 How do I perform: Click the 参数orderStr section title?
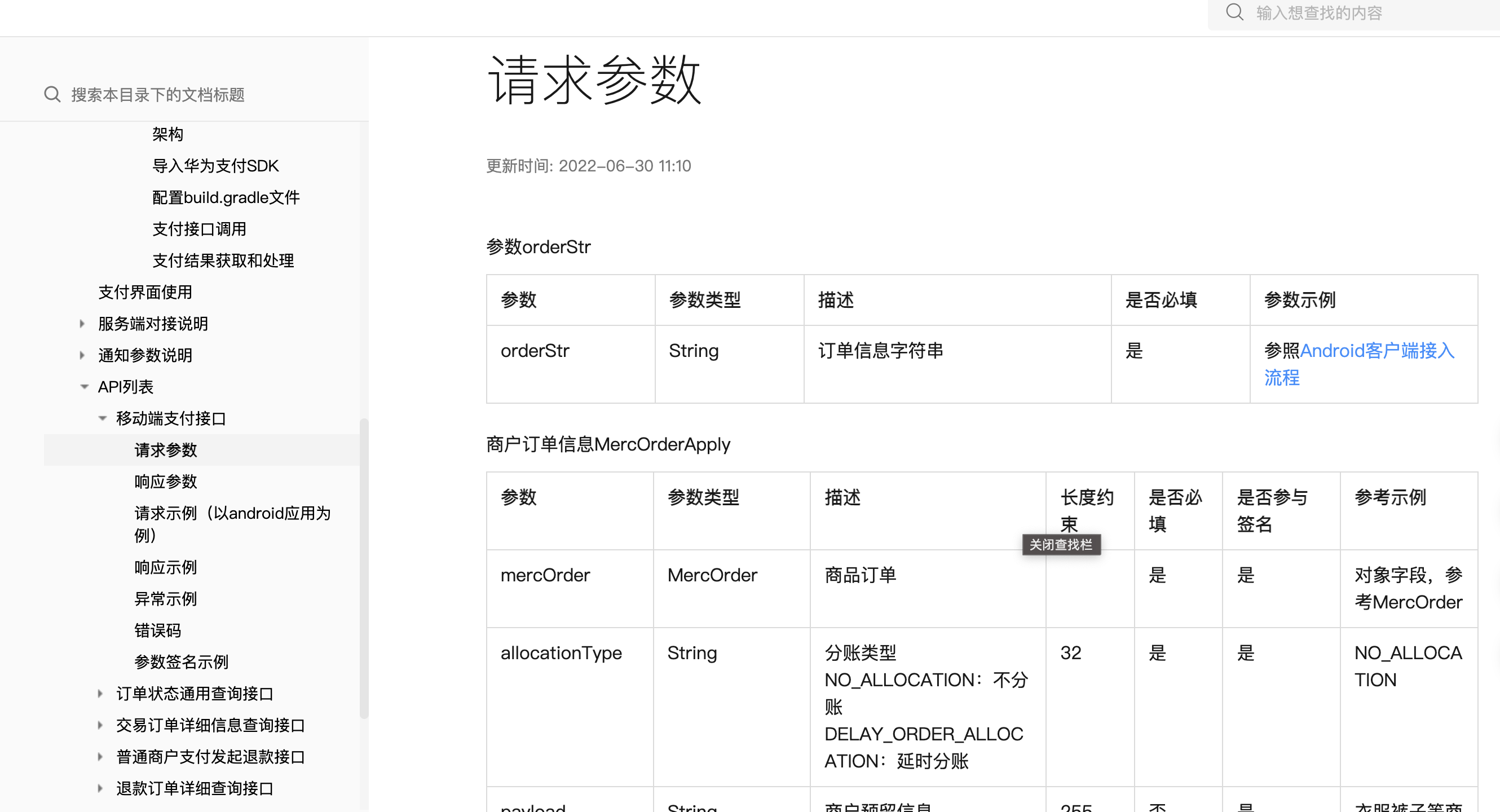539,247
